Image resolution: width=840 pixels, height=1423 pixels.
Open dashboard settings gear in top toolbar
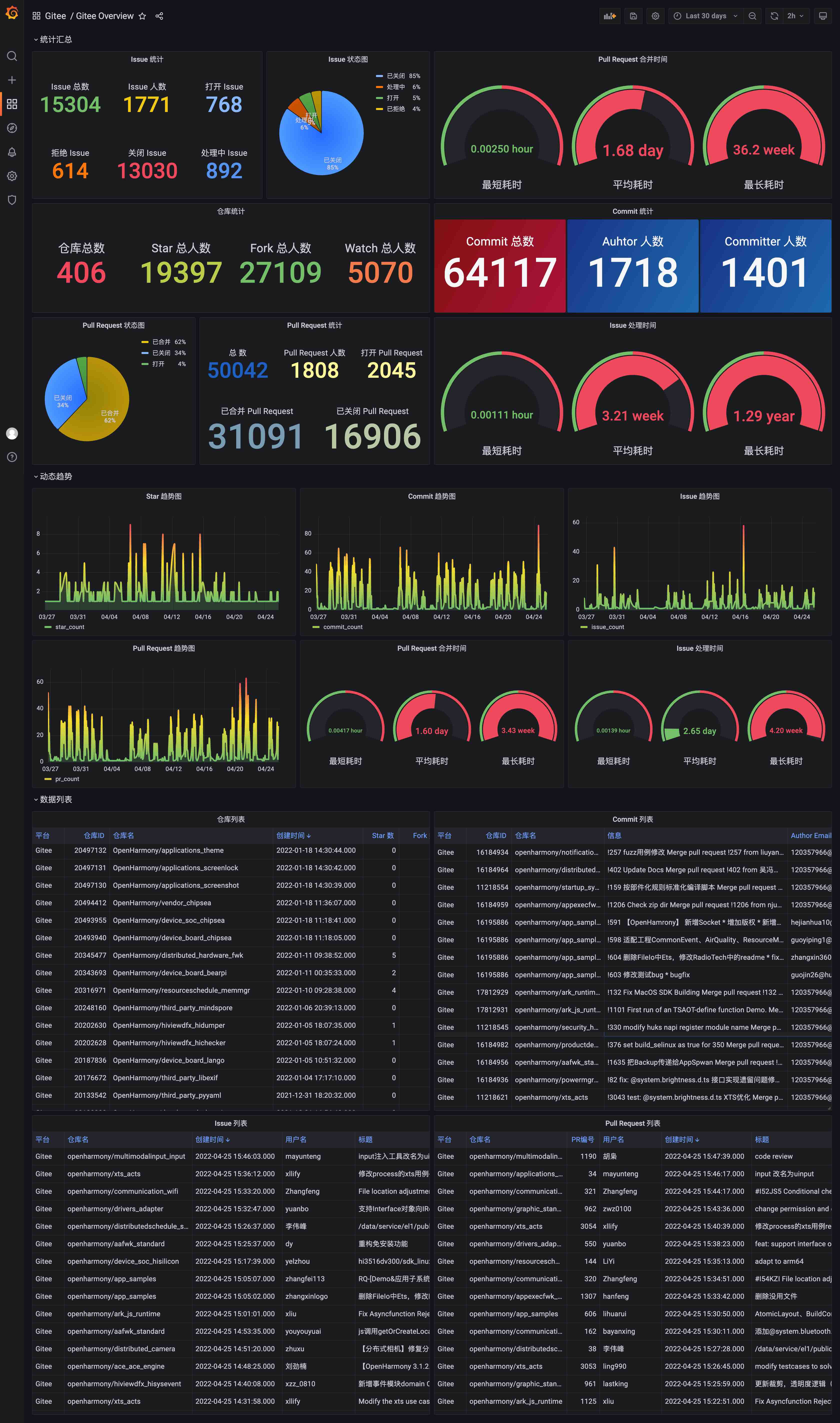pos(655,16)
